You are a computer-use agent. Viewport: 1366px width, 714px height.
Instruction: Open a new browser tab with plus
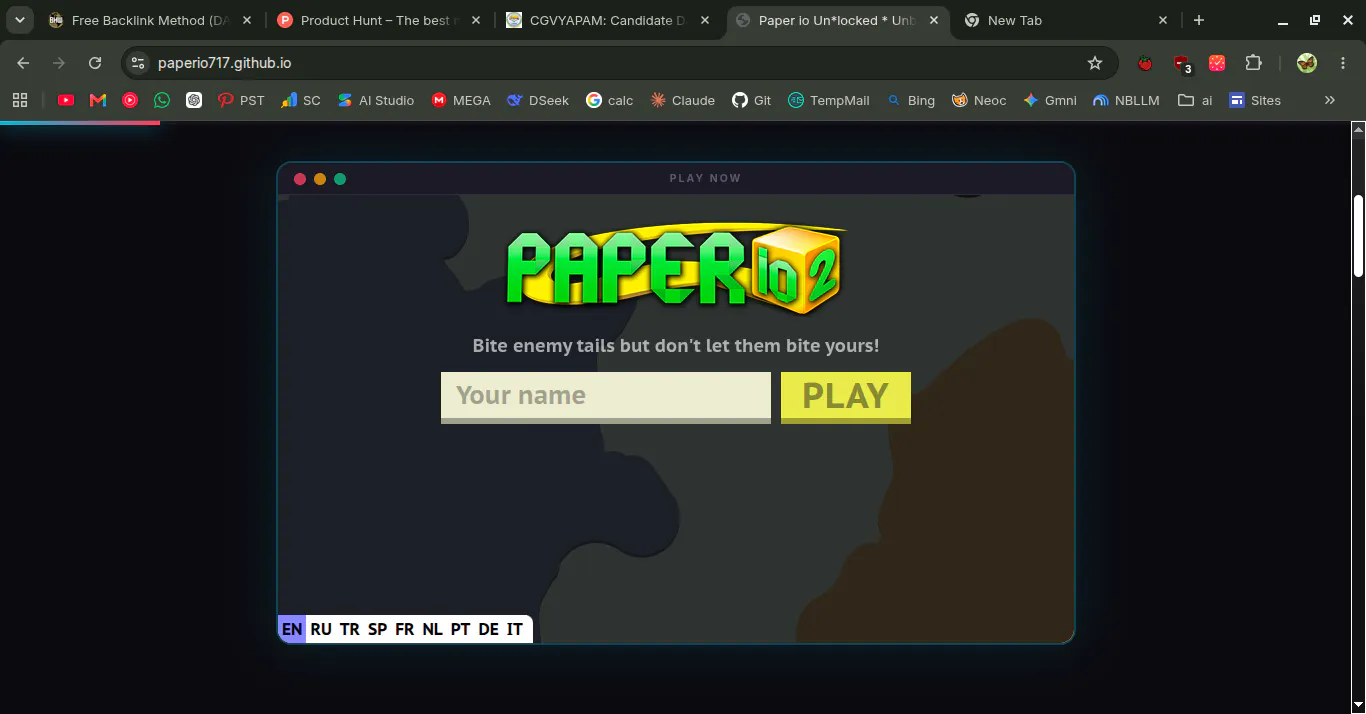[x=1199, y=20]
